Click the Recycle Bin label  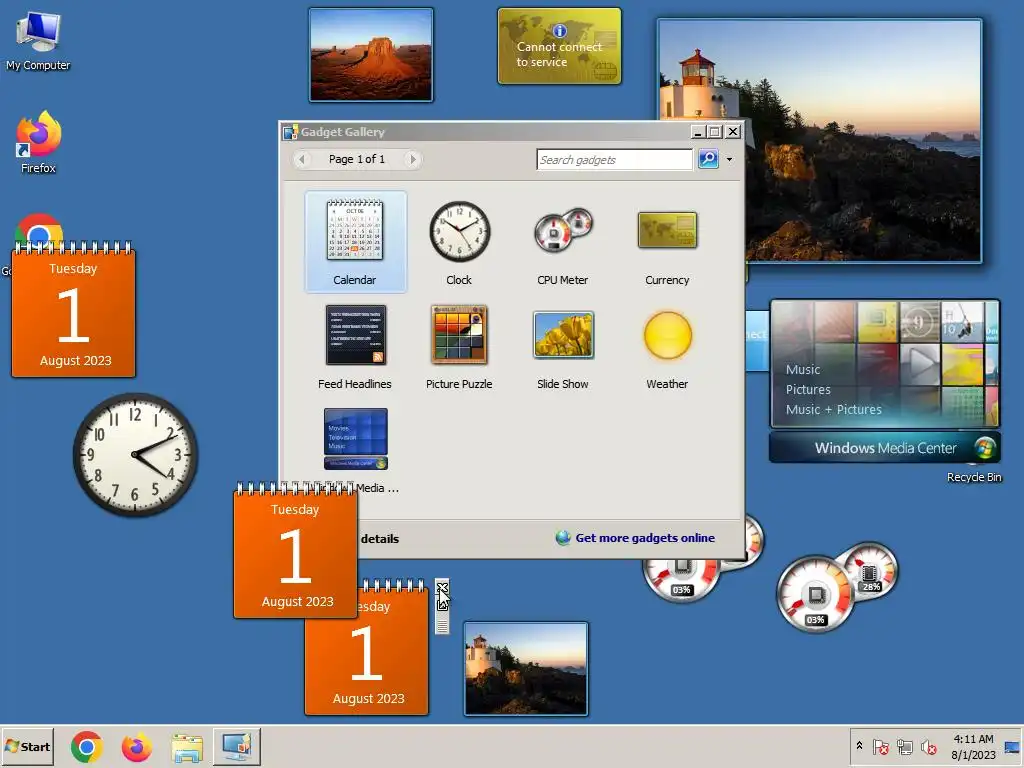point(974,477)
